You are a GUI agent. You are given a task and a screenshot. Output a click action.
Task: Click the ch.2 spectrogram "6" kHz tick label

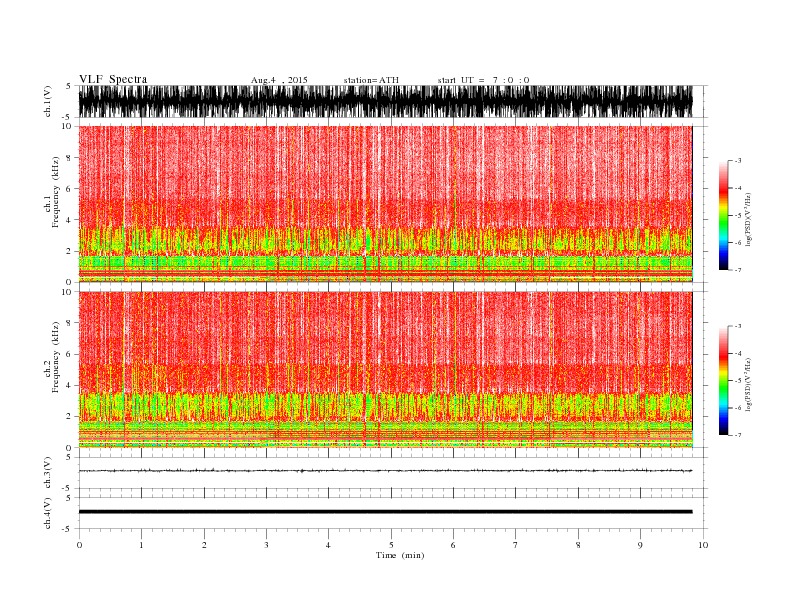pyautogui.click(x=70, y=354)
